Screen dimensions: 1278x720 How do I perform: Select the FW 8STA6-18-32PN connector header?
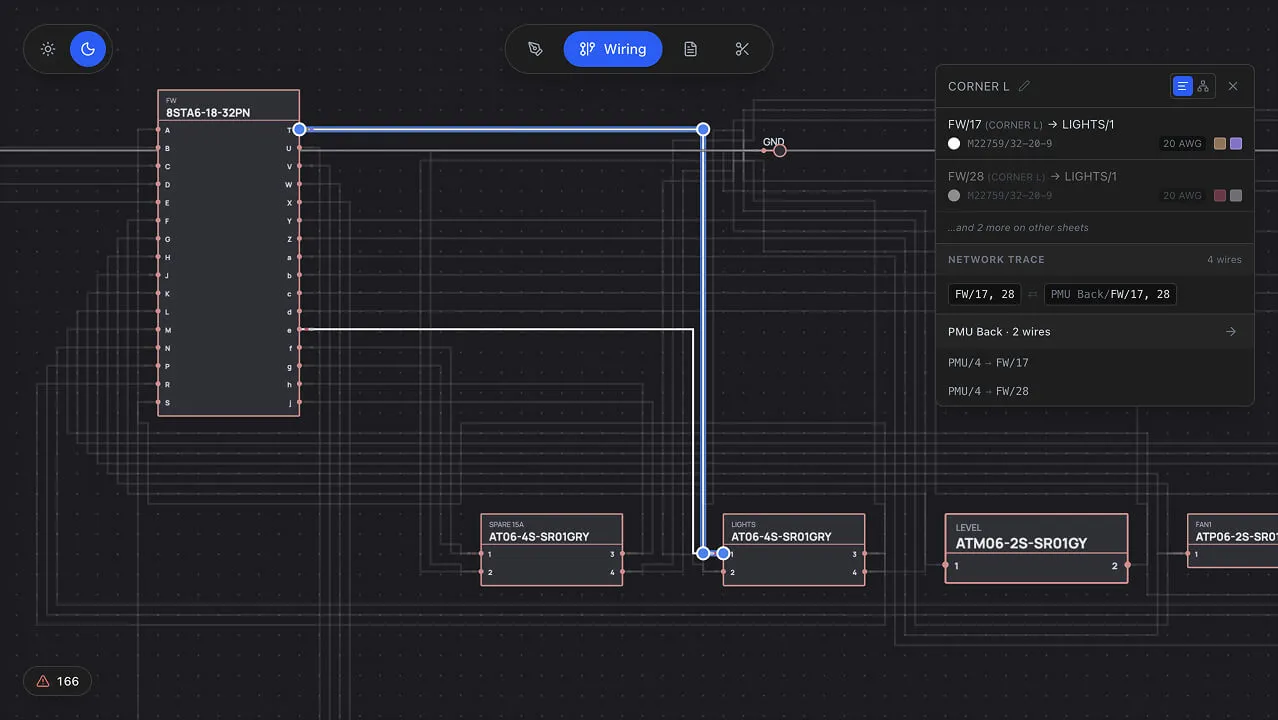(229, 107)
